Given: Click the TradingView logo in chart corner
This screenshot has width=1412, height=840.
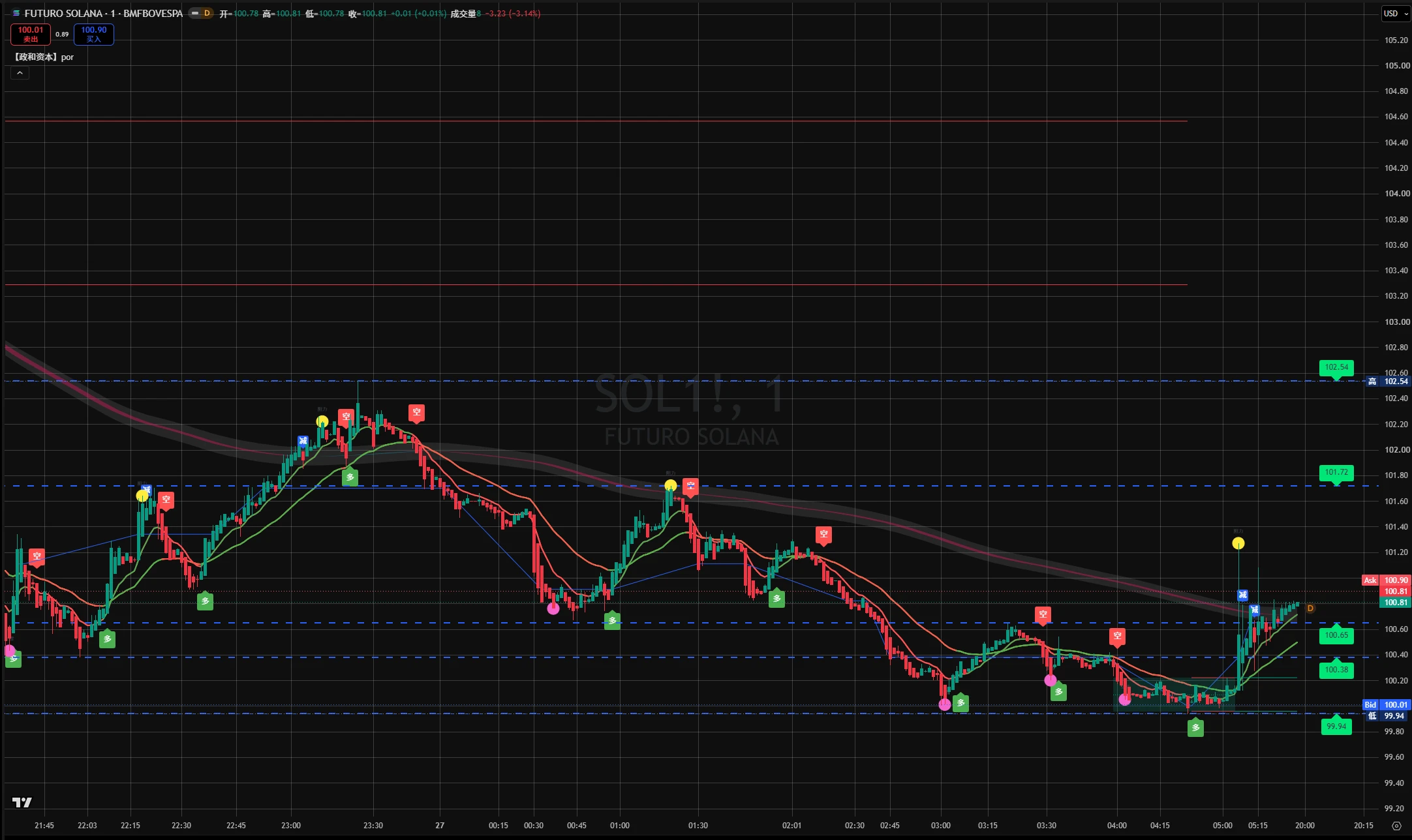Looking at the screenshot, I should pyautogui.click(x=22, y=802).
